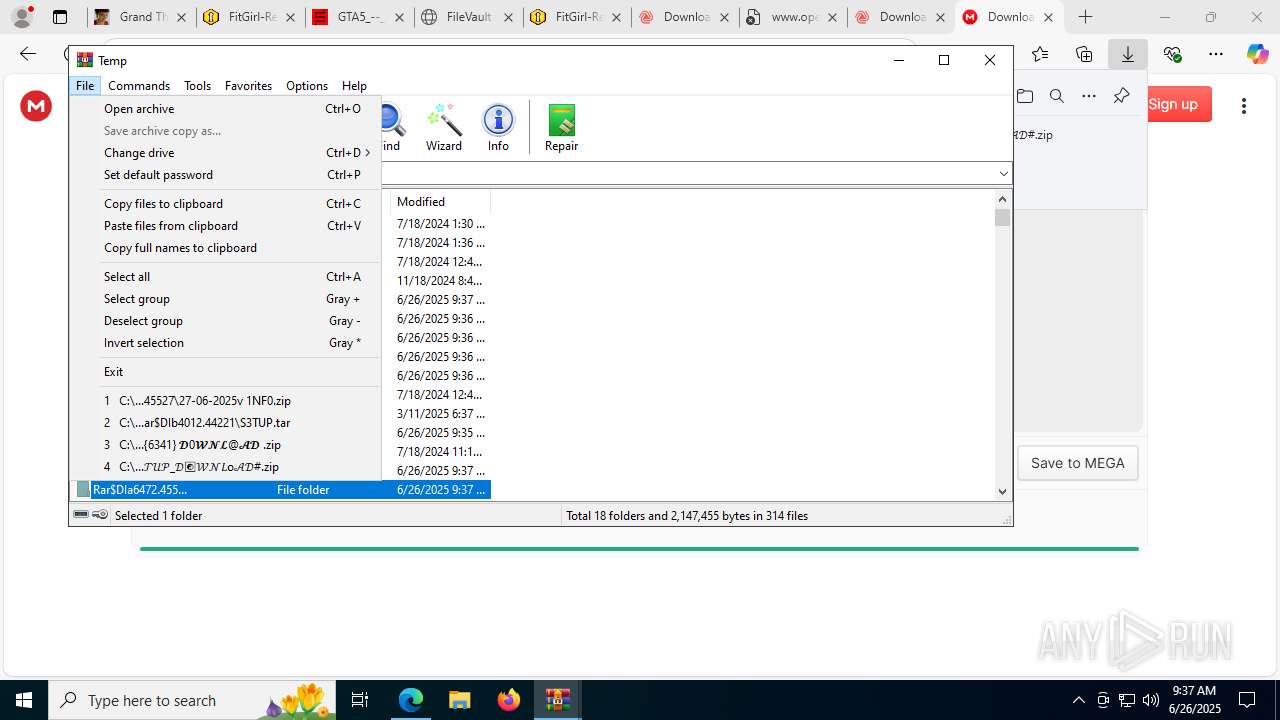The height and width of the screenshot is (720, 1280).
Task: Open the Favorites menu
Action: point(248,86)
